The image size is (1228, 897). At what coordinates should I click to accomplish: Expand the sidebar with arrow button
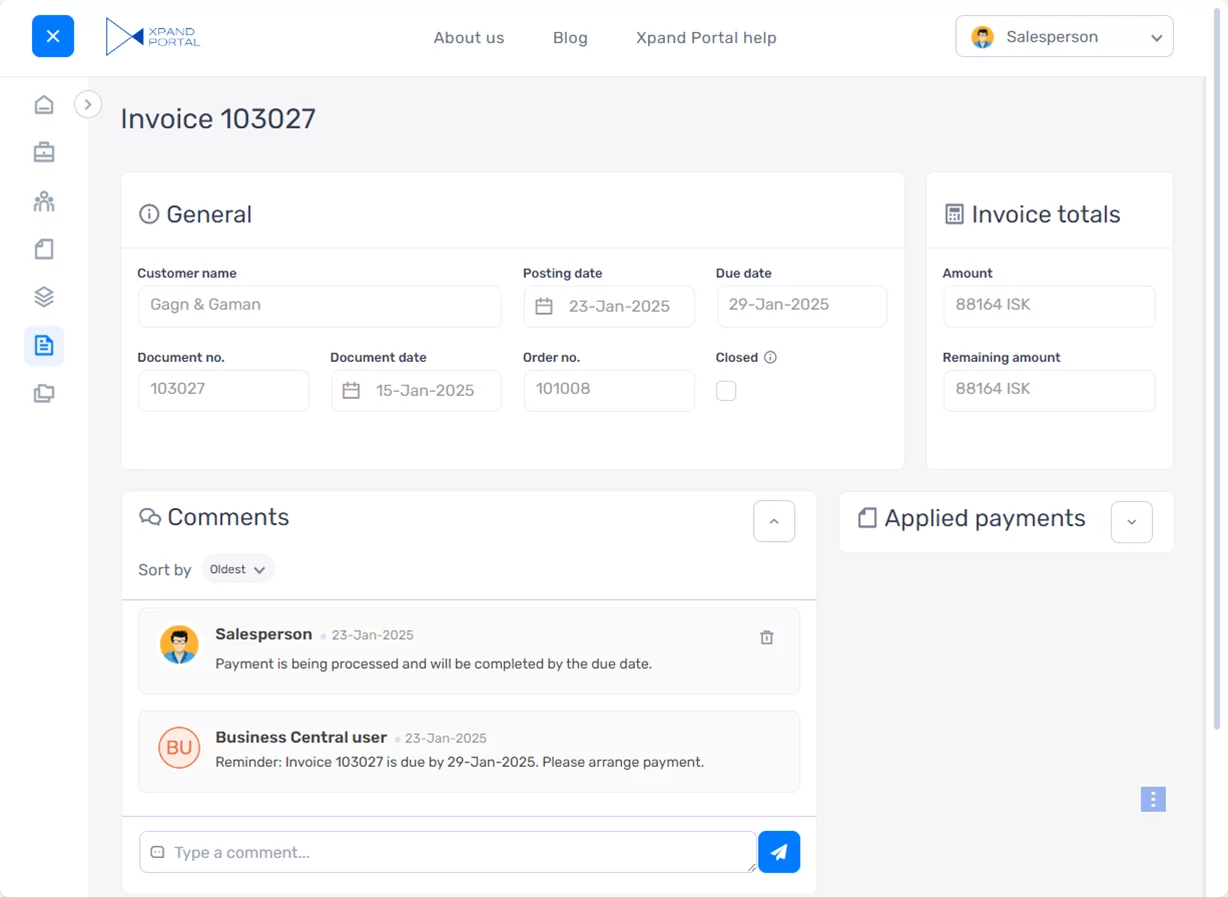(88, 104)
